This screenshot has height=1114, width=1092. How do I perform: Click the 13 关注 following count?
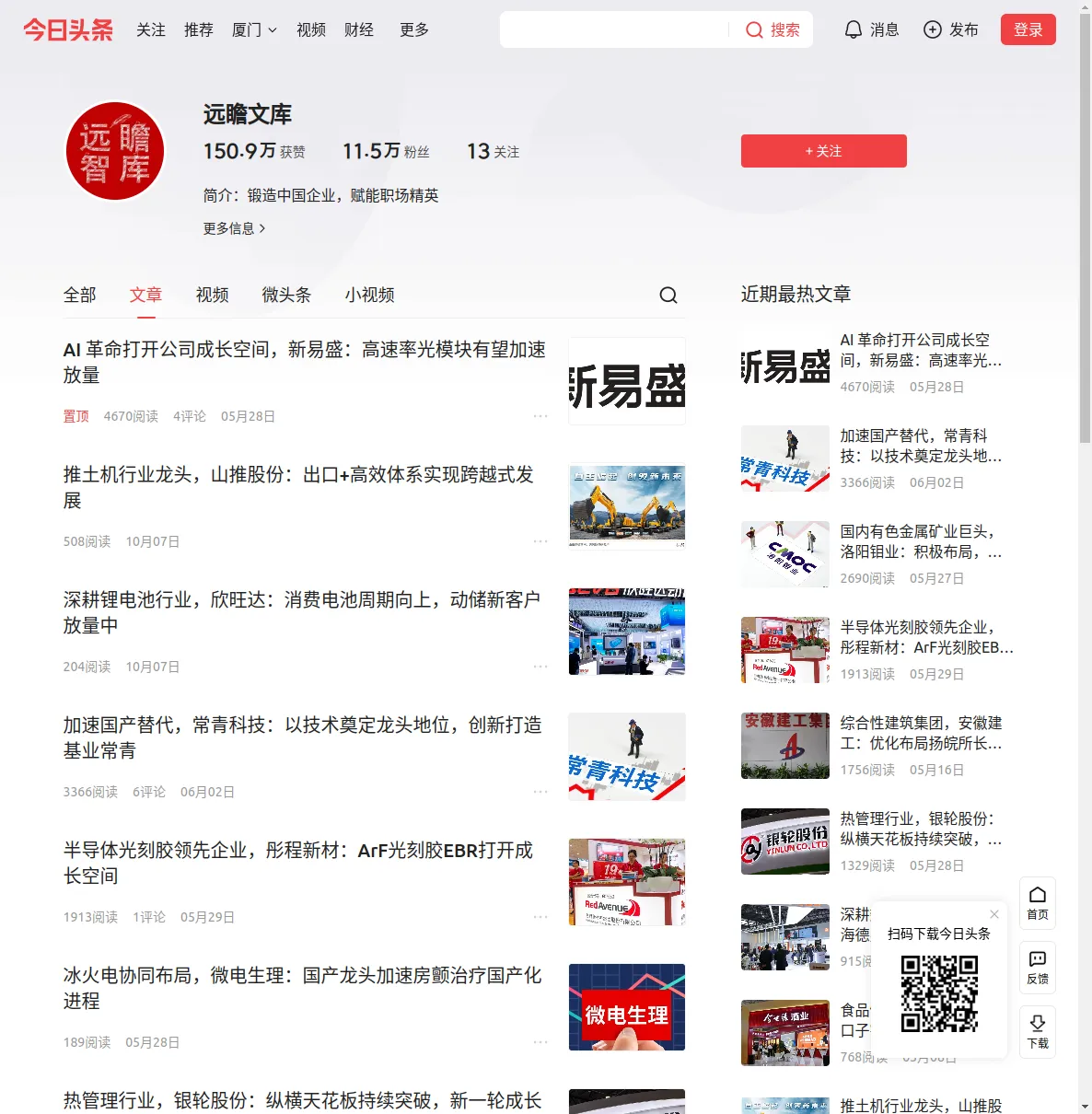click(x=494, y=151)
